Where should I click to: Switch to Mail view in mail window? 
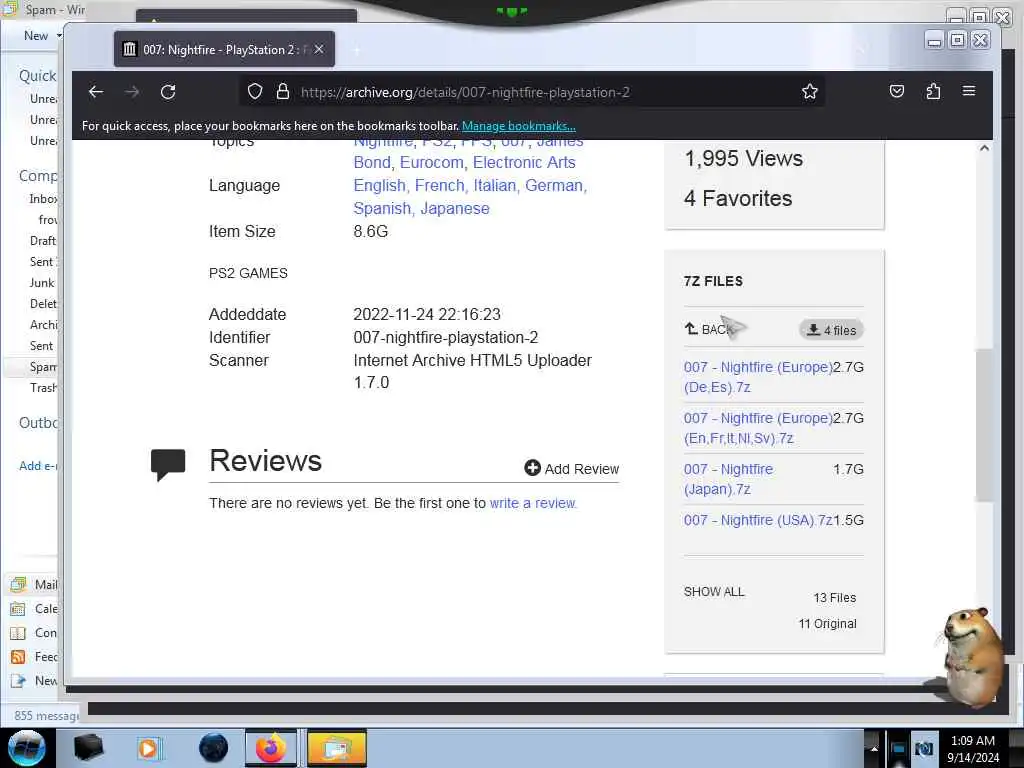(34, 584)
